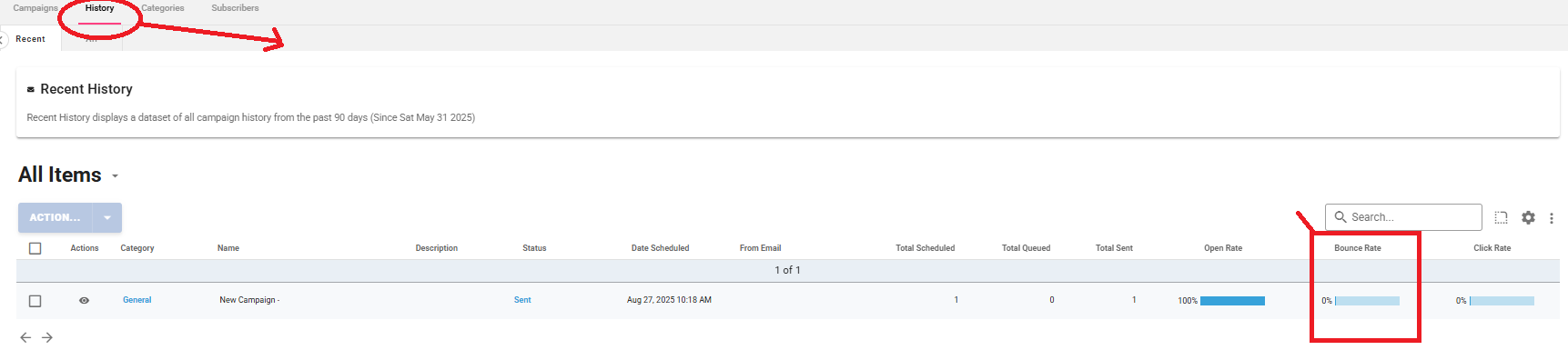Select the Recent sub-tab
This screenshot has height=360, width=1568.
[30, 39]
